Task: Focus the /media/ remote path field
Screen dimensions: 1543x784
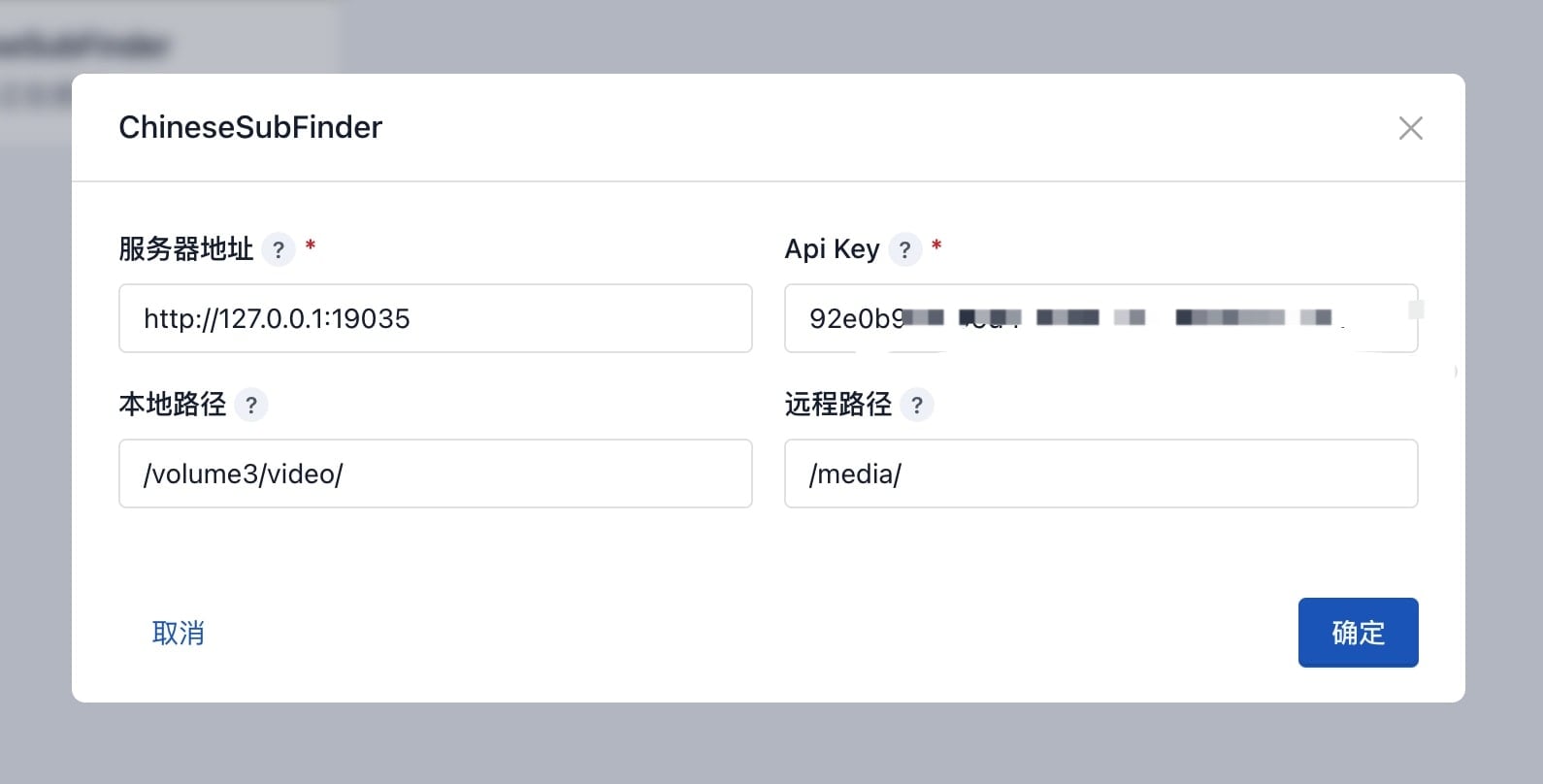Action: click(x=1101, y=474)
